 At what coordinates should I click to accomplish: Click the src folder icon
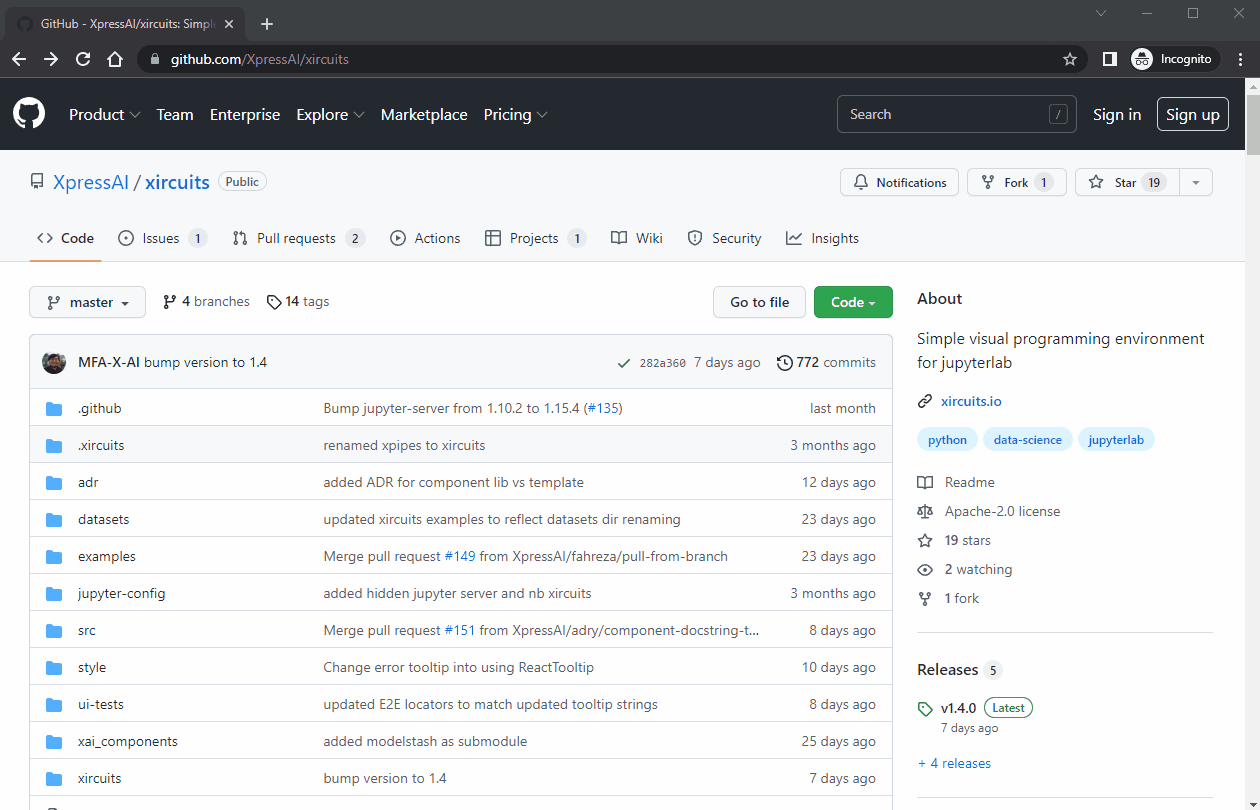tap(54, 630)
